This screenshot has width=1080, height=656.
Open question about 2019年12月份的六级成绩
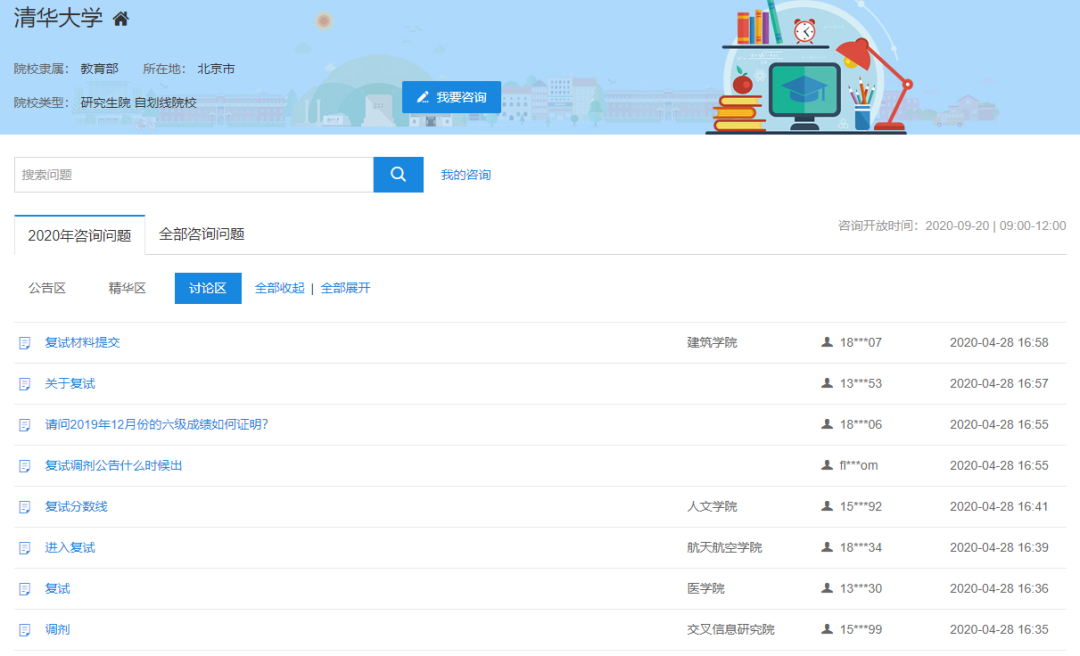pos(156,424)
